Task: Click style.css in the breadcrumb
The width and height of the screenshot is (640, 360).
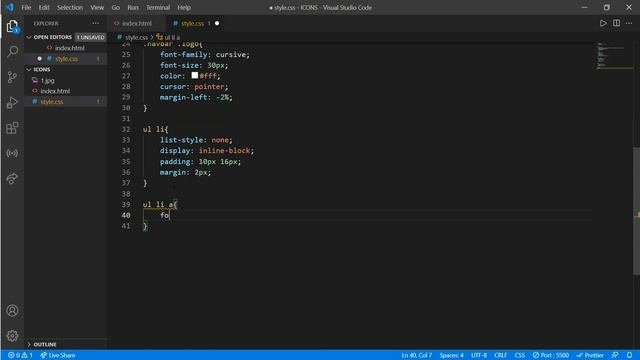Action: (136, 37)
